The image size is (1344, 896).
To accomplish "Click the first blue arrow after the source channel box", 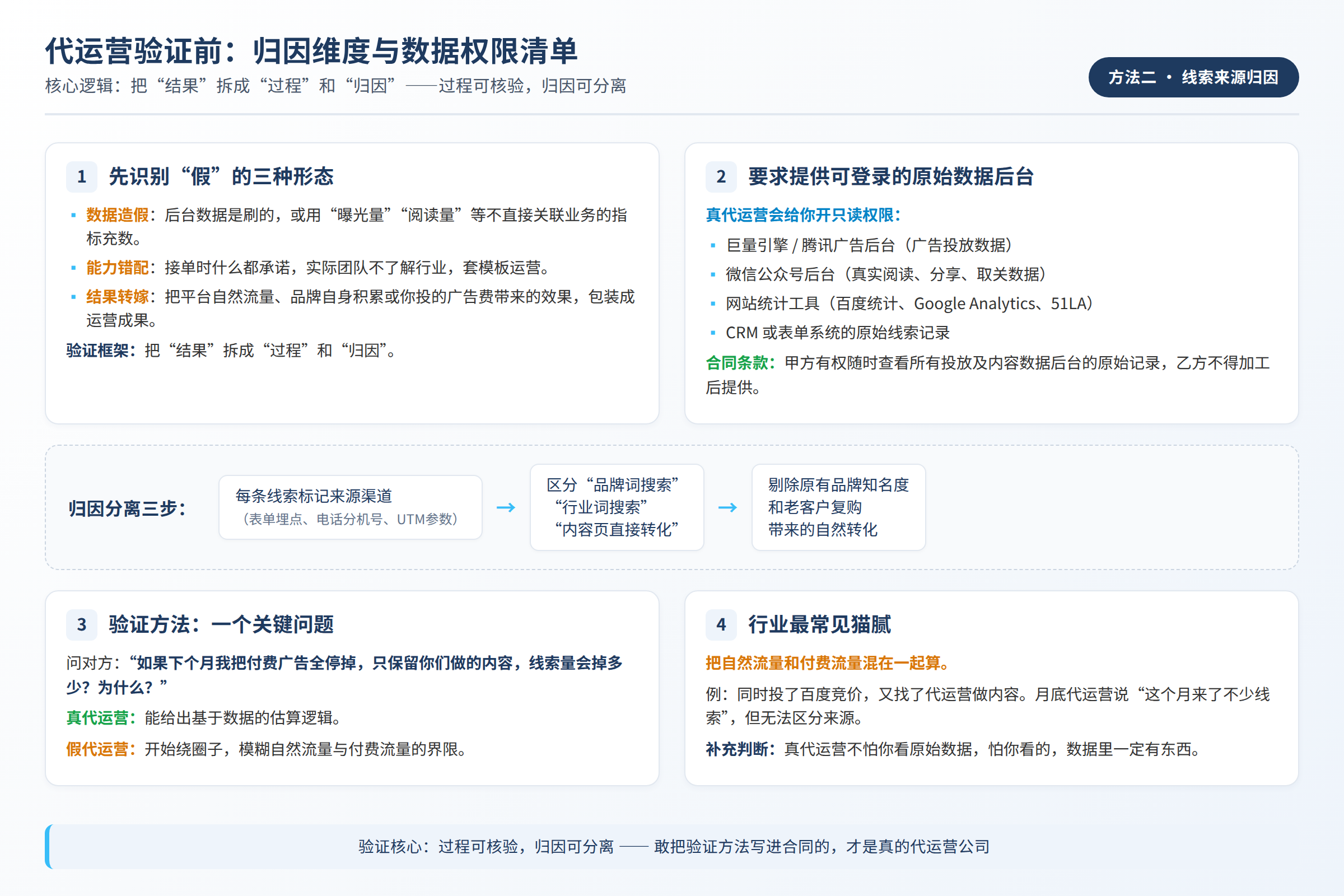I will pos(506,507).
